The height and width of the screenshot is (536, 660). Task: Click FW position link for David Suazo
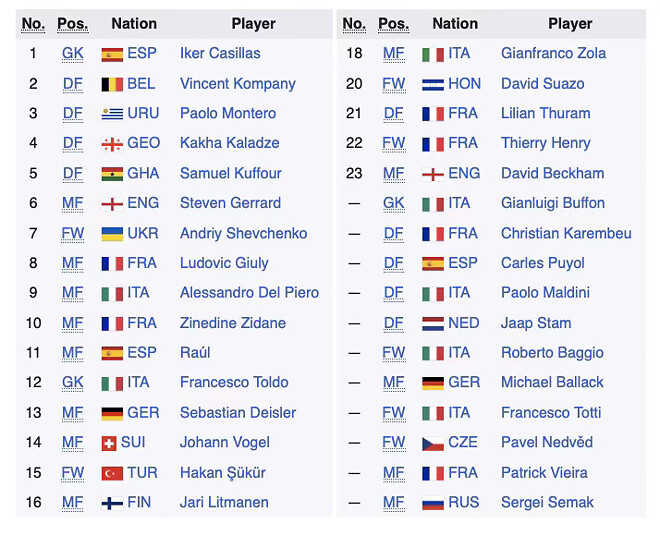pyautogui.click(x=394, y=83)
